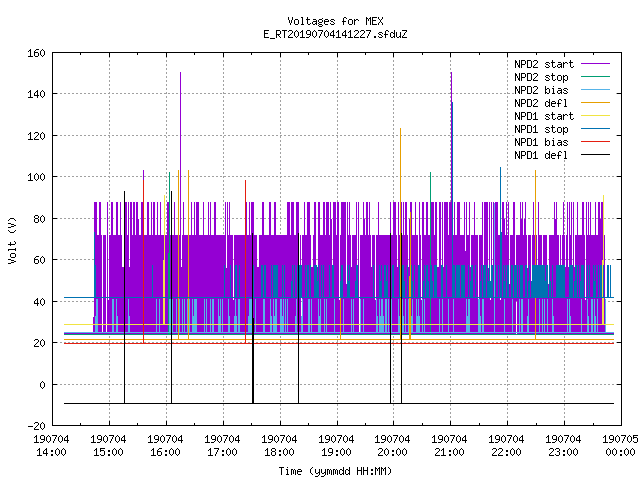Select the NPD1 bias legend label
Viewport: 640px width, 480px height.
(x=541, y=142)
